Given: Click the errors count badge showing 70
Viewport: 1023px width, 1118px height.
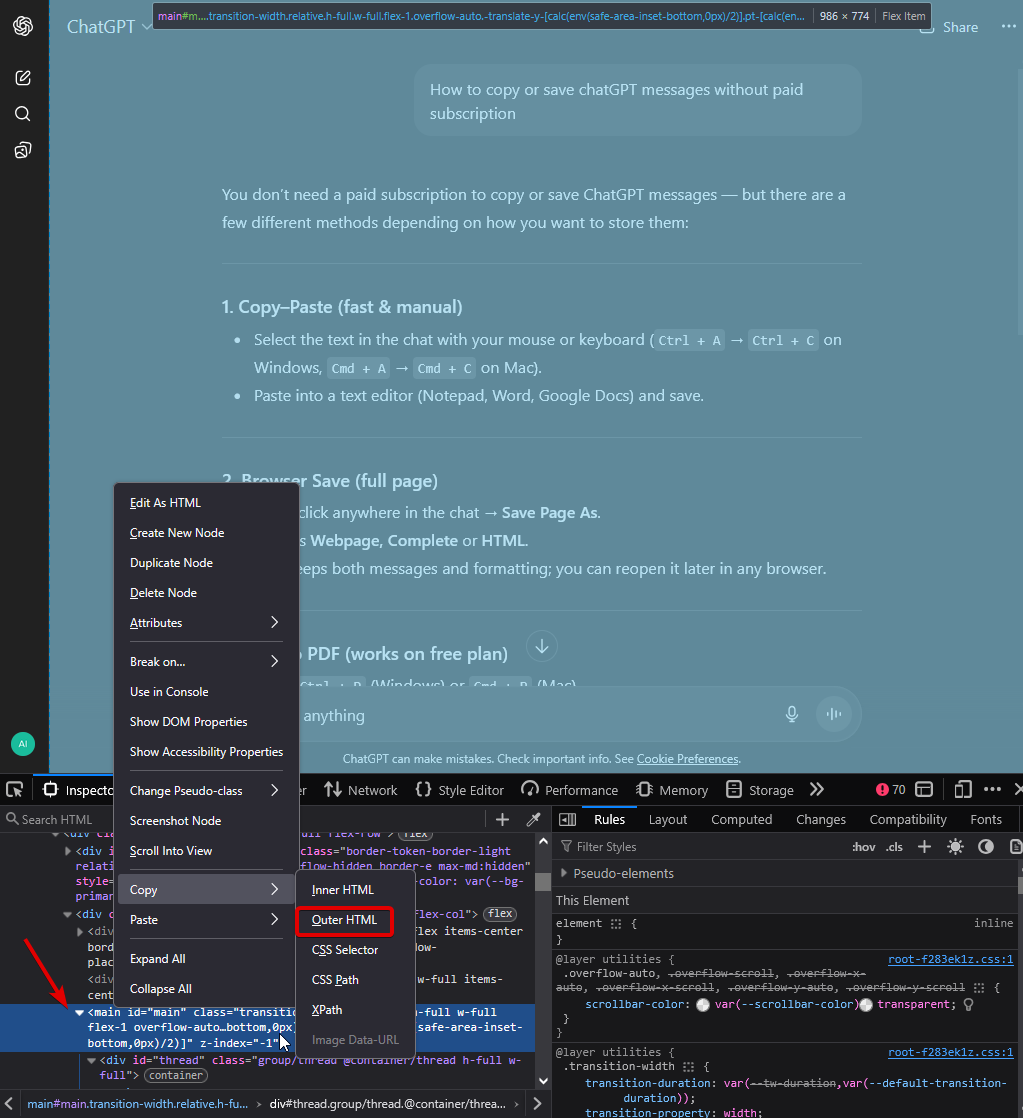Looking at the screenshot, I should click(890, 789).
